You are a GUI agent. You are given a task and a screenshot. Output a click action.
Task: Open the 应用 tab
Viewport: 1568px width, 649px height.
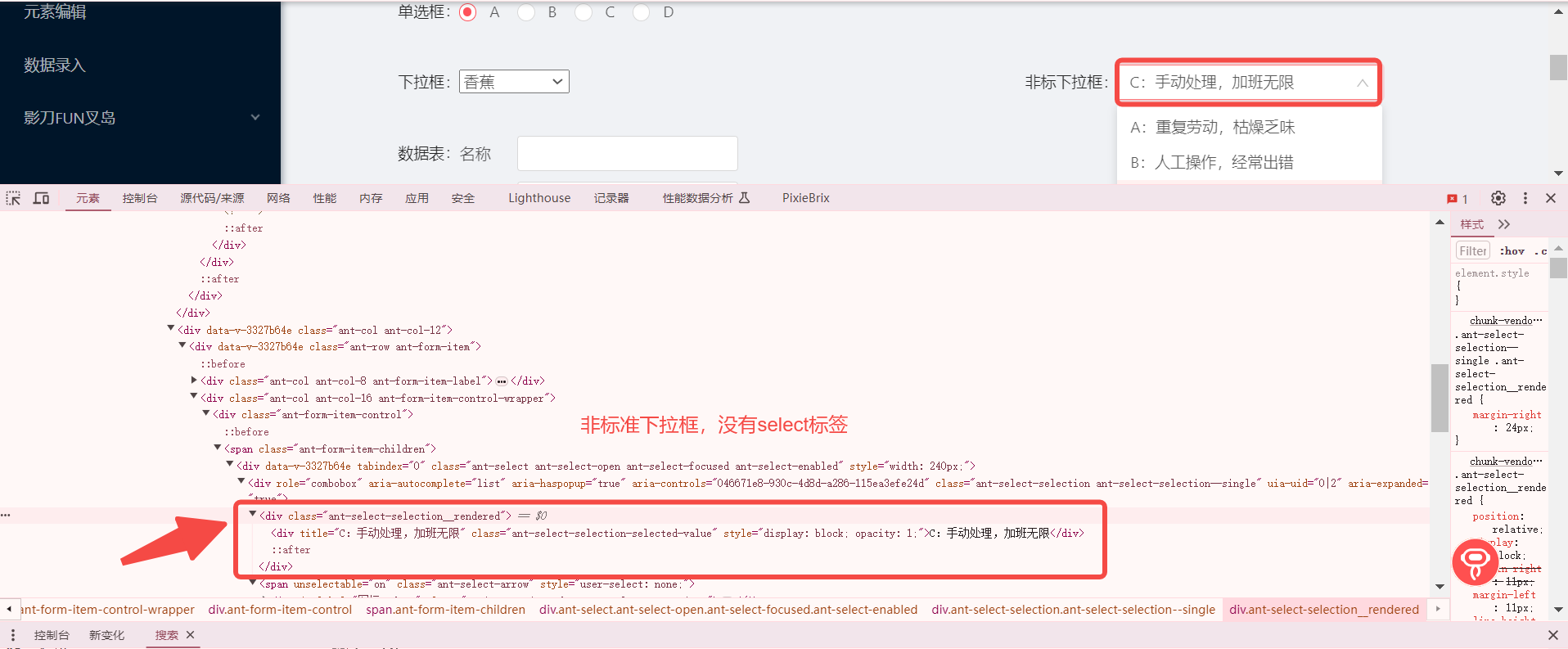coord(417,198)
